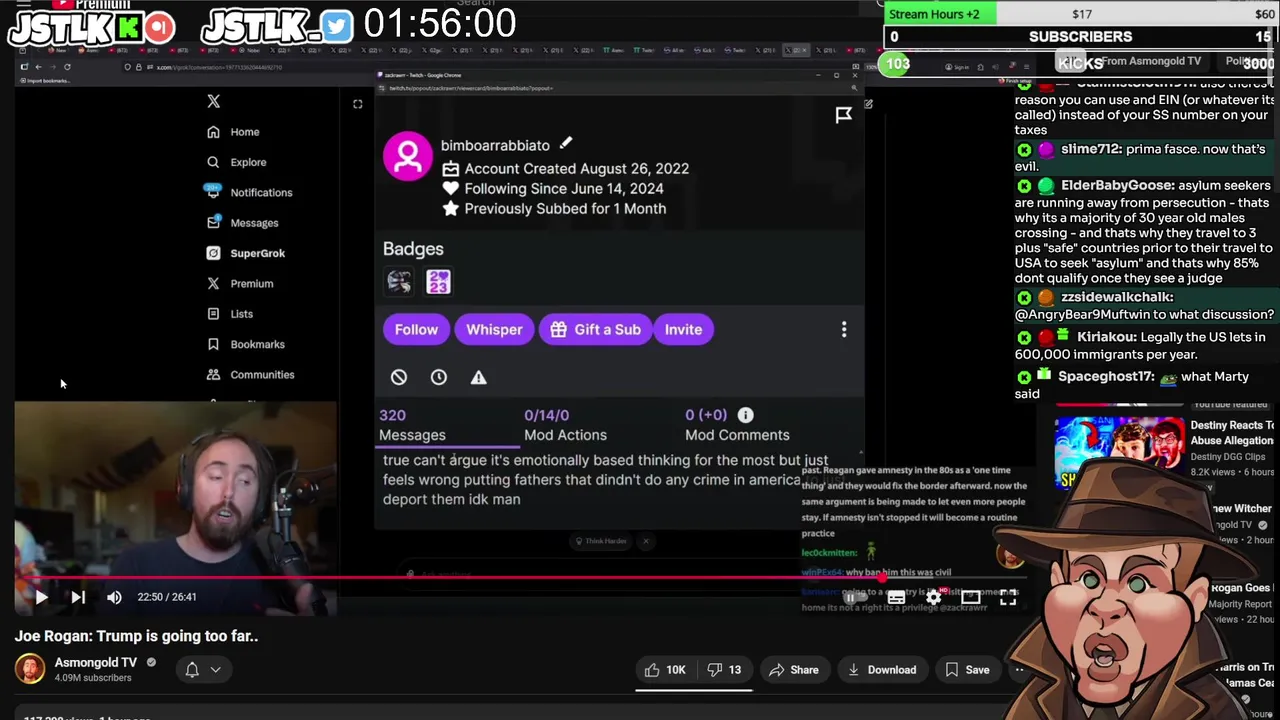
Task: Open Messages envelope in X sidebar
Action: 213,222
